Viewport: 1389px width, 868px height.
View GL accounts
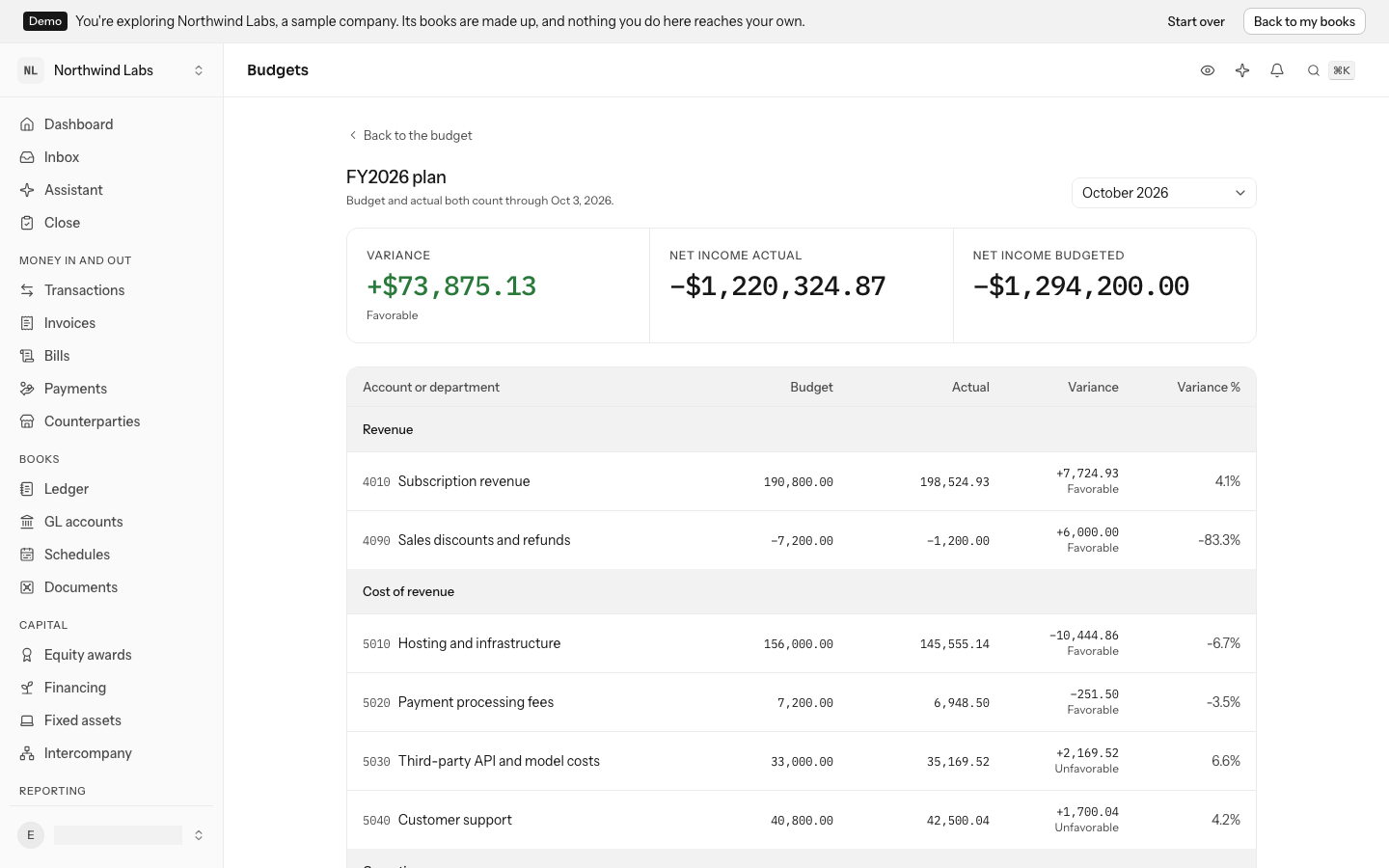tap(111, 522)
